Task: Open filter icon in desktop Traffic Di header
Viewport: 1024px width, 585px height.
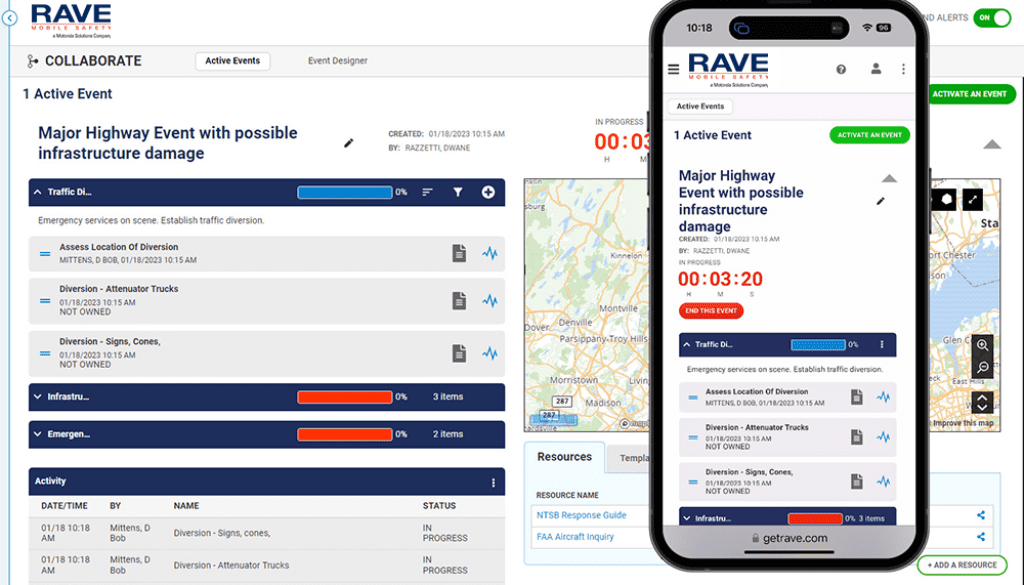Action: click(458, 192)
